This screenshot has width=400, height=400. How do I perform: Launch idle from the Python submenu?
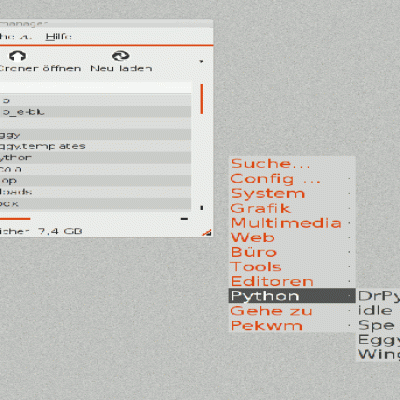pyautogui.click(x=378, y=311)
